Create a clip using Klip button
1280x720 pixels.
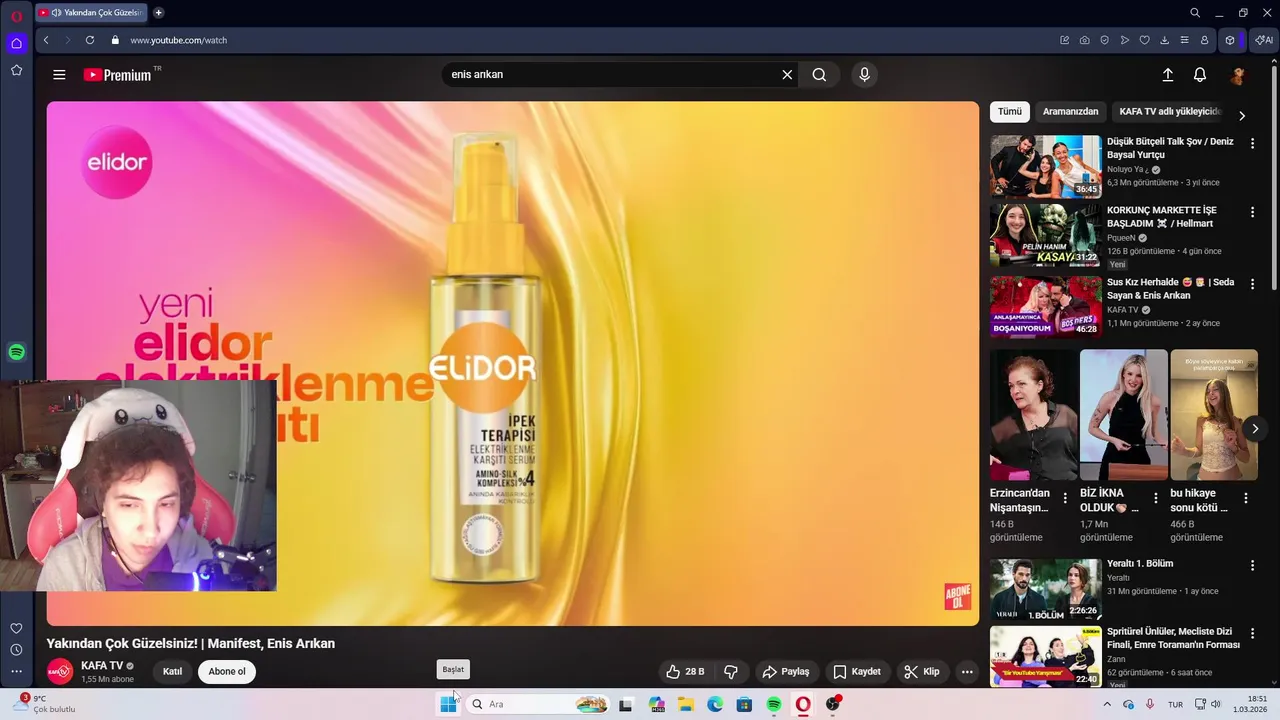pos(922,672)
